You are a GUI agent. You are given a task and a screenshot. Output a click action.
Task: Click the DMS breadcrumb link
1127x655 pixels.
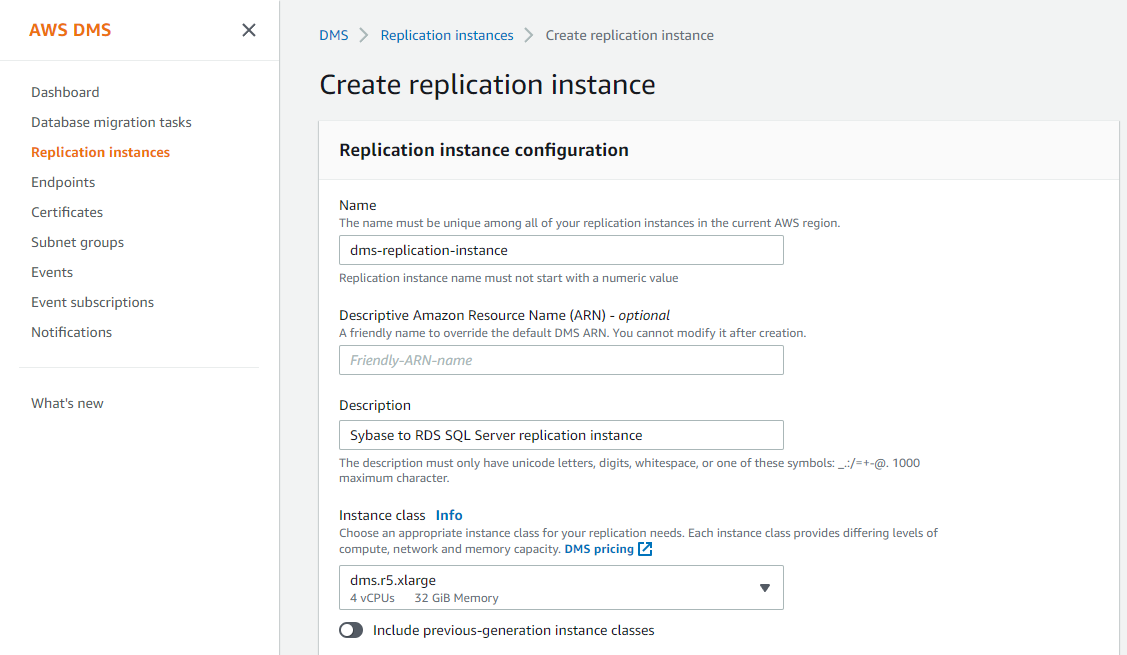click(334, 35)
